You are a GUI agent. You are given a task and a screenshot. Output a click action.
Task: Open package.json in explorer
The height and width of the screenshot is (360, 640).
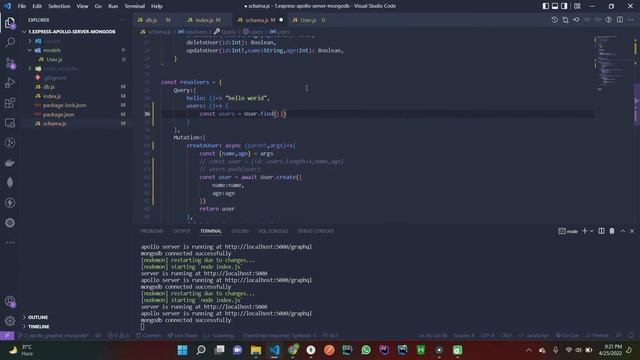click(x=76, y=115)
